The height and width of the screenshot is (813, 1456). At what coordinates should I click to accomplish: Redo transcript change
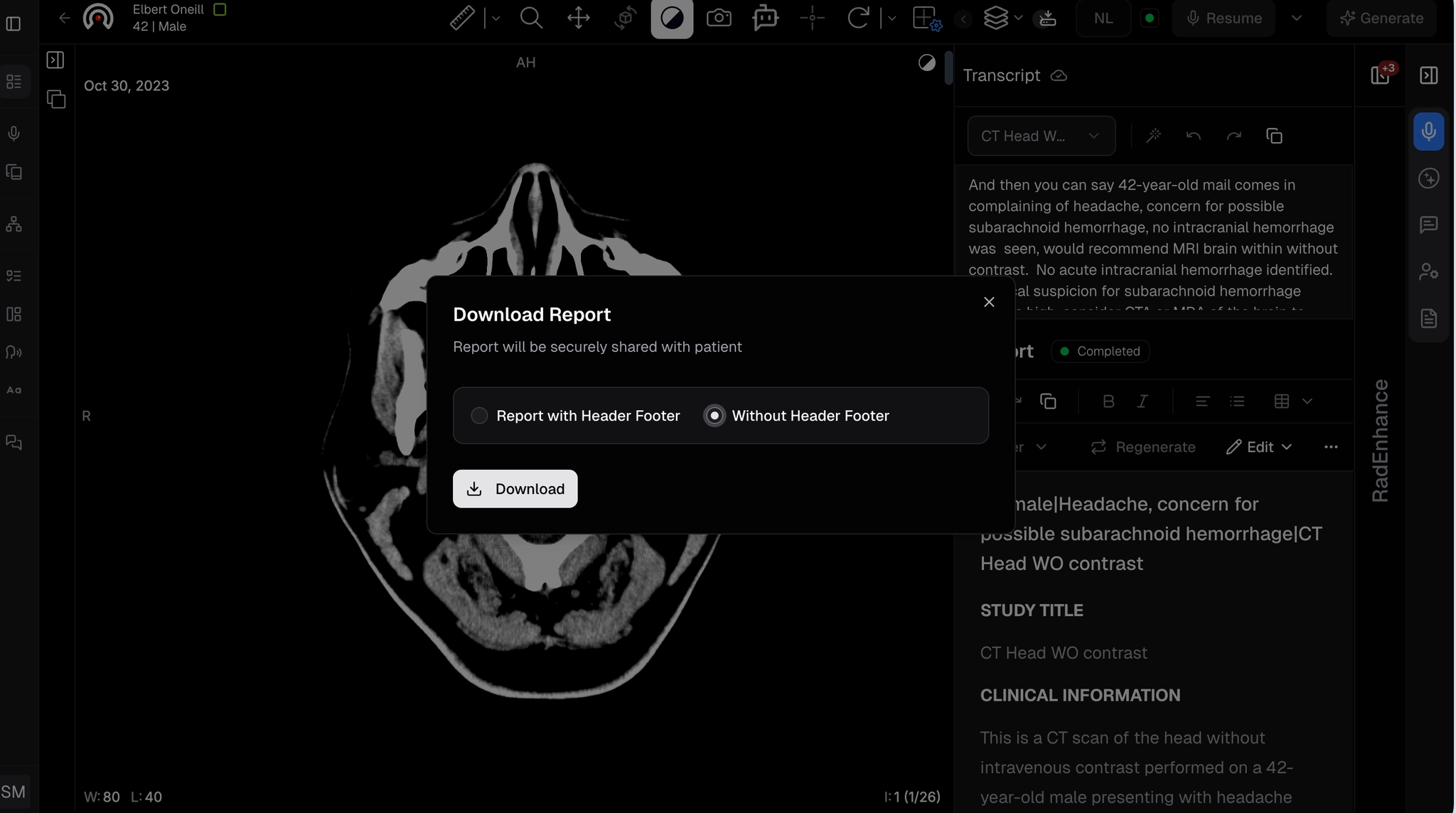point(1234,136)
